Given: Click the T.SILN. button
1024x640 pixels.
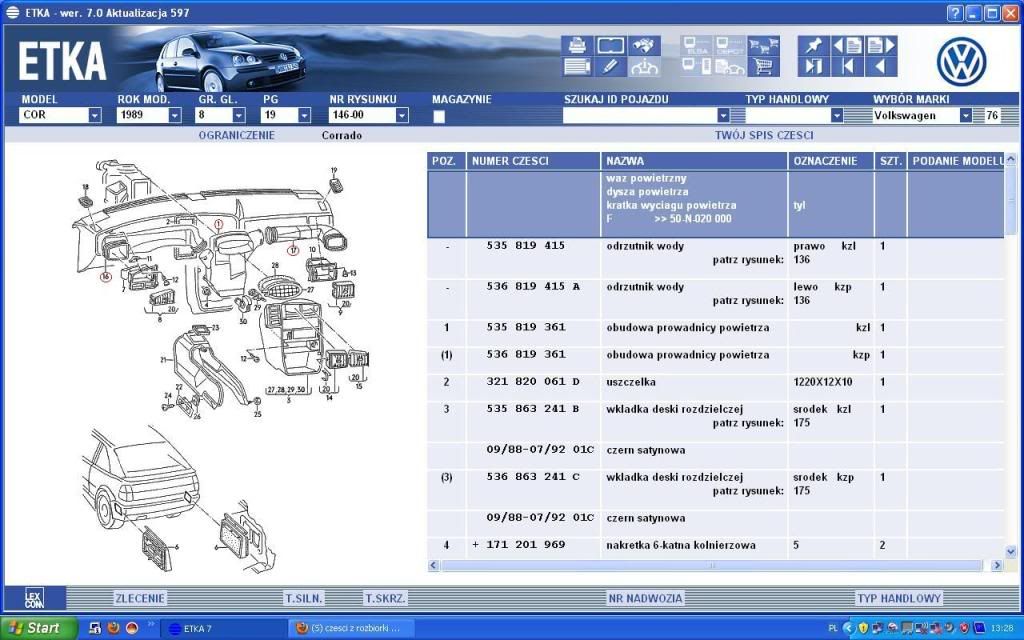Looking at the screenshot, I should click(304, 598).
